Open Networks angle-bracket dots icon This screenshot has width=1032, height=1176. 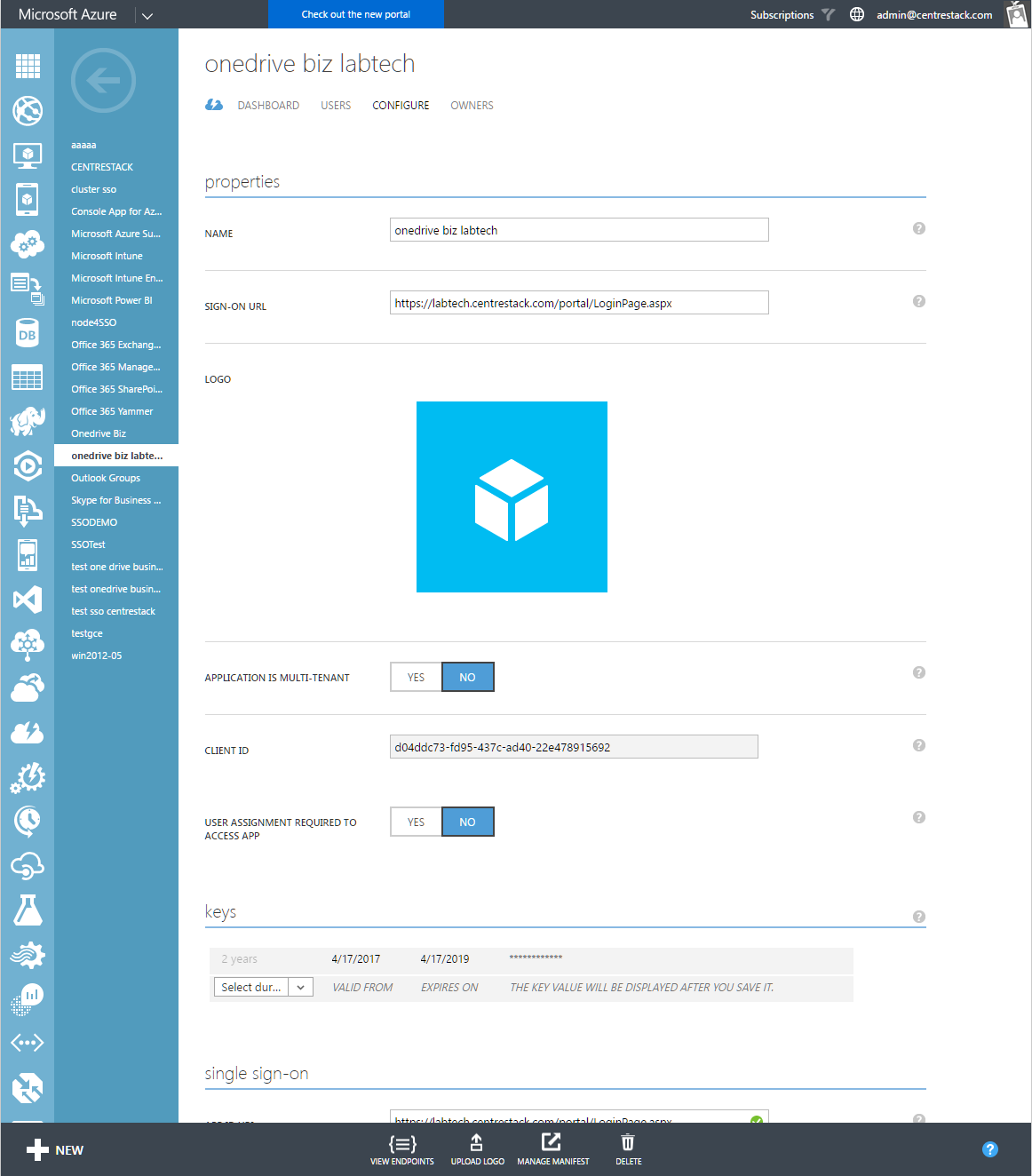click(x=28, y=1043)
